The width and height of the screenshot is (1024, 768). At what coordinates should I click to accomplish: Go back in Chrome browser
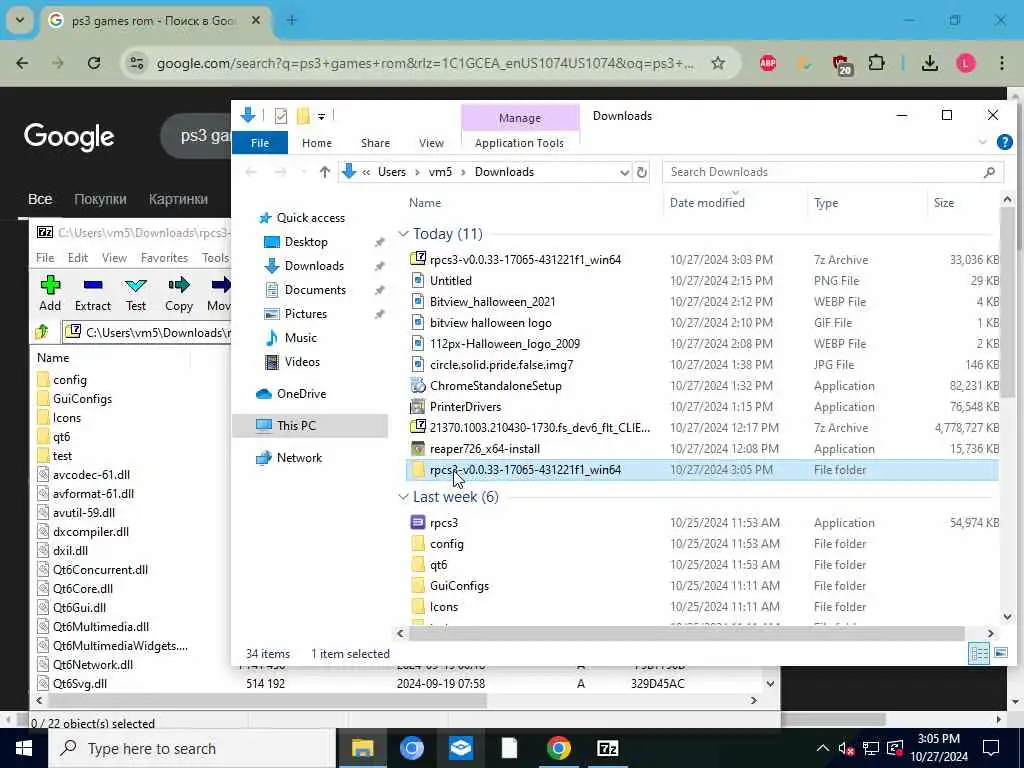pyautogui.click(x=22, y=63)
